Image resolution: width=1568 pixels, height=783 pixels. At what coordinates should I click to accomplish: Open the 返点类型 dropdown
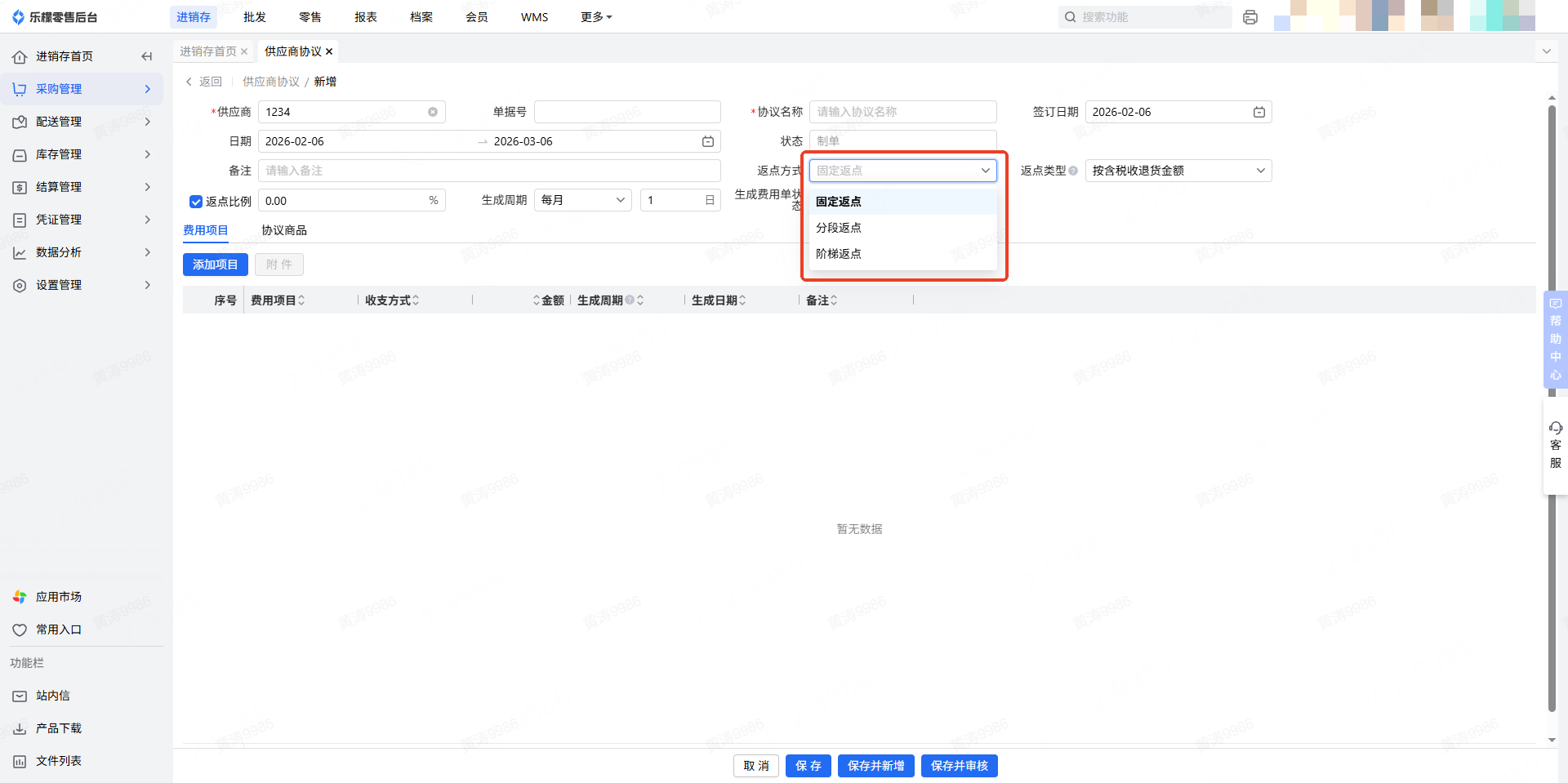tap(1178, 171)
